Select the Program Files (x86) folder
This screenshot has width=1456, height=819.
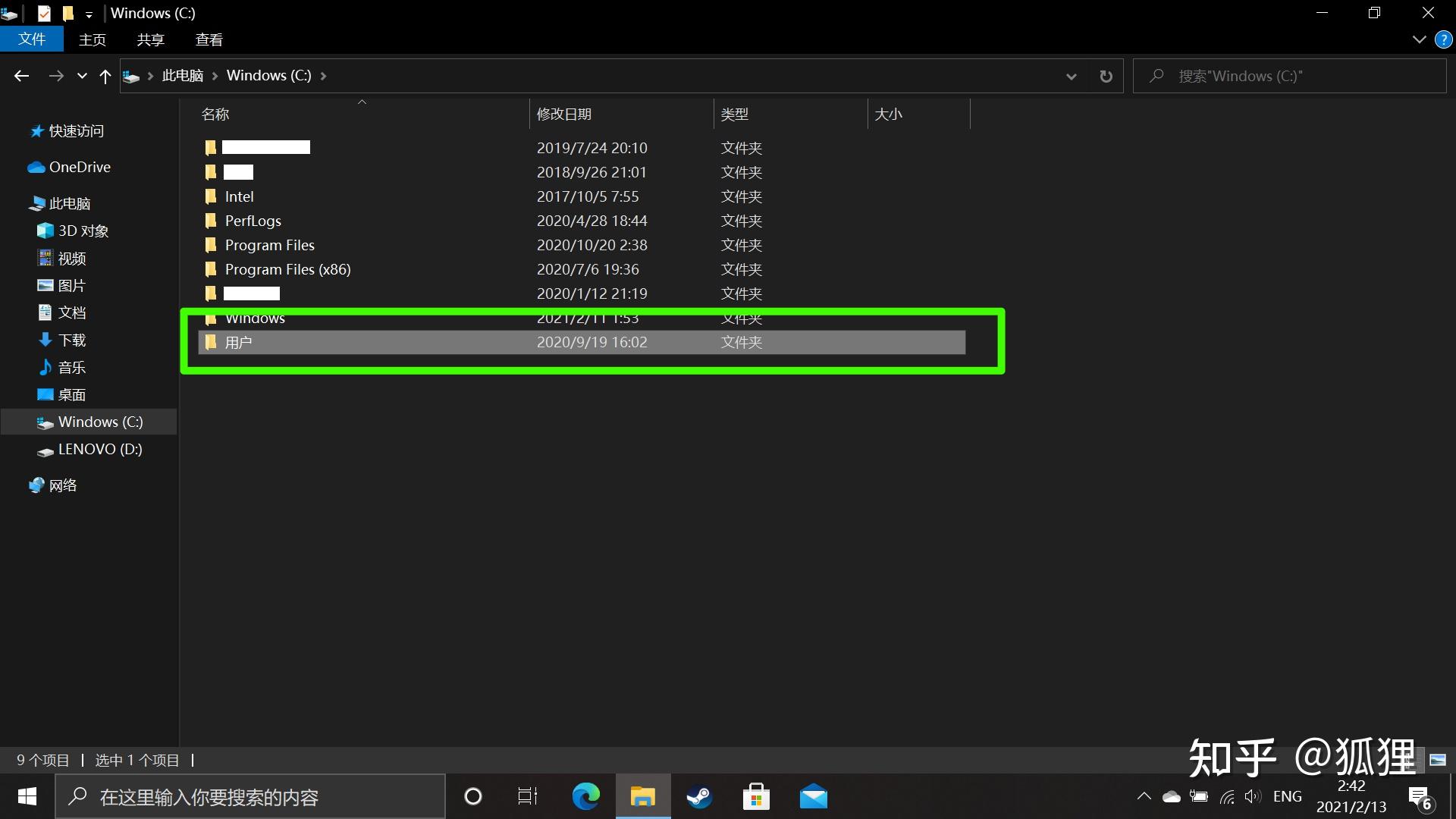pyautogui.click(x=287, y=269)
